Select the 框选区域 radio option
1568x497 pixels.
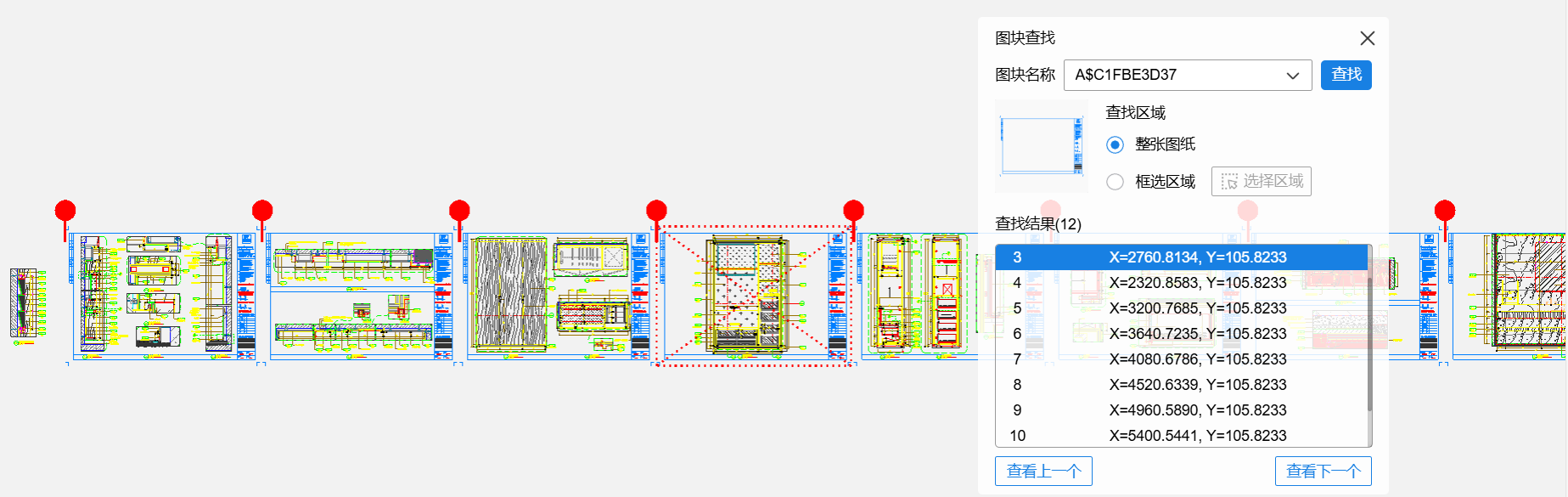click(x=1116, y=182)
